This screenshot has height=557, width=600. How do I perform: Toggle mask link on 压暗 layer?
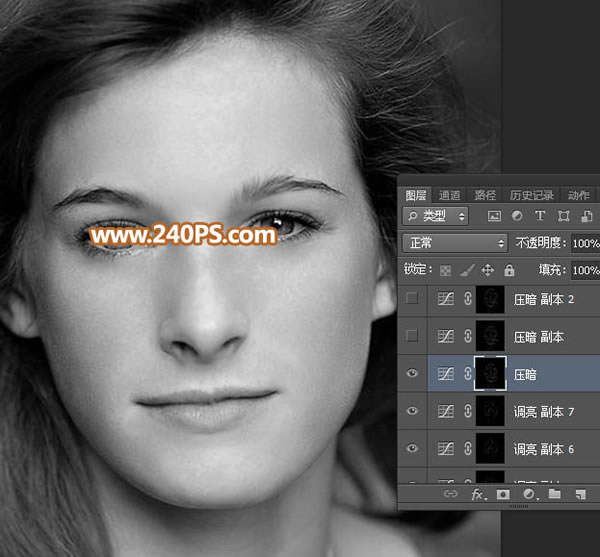coord(468,373)
